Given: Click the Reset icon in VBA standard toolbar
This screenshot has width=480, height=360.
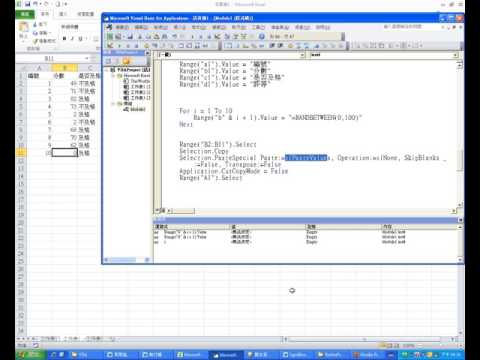Looking at the screenshot, I should 209,36.
